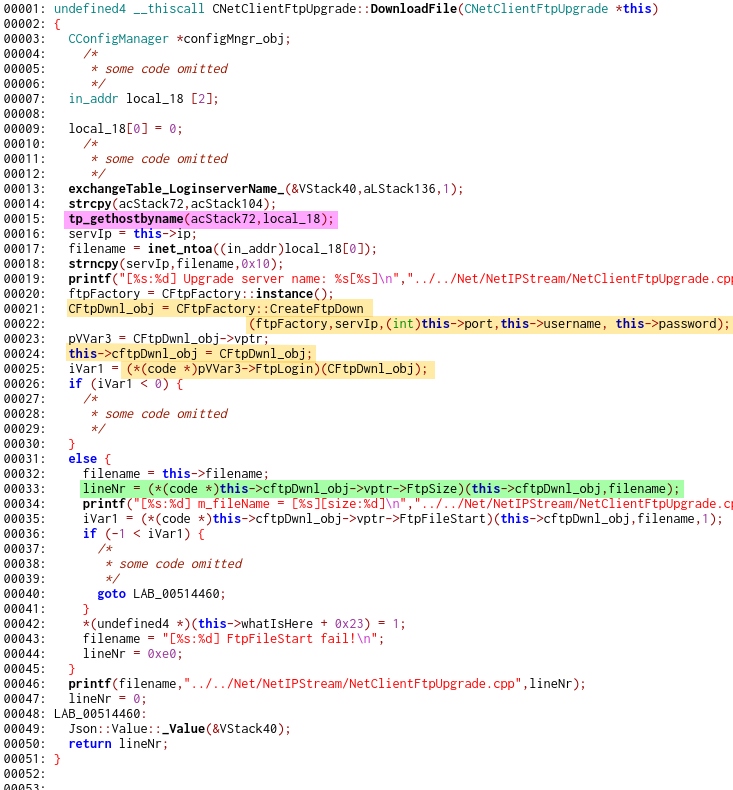The width and height of the screenshot is (733, 790).
Task: Click this->username argument on line 22
Action: click(x=551, y=323)
